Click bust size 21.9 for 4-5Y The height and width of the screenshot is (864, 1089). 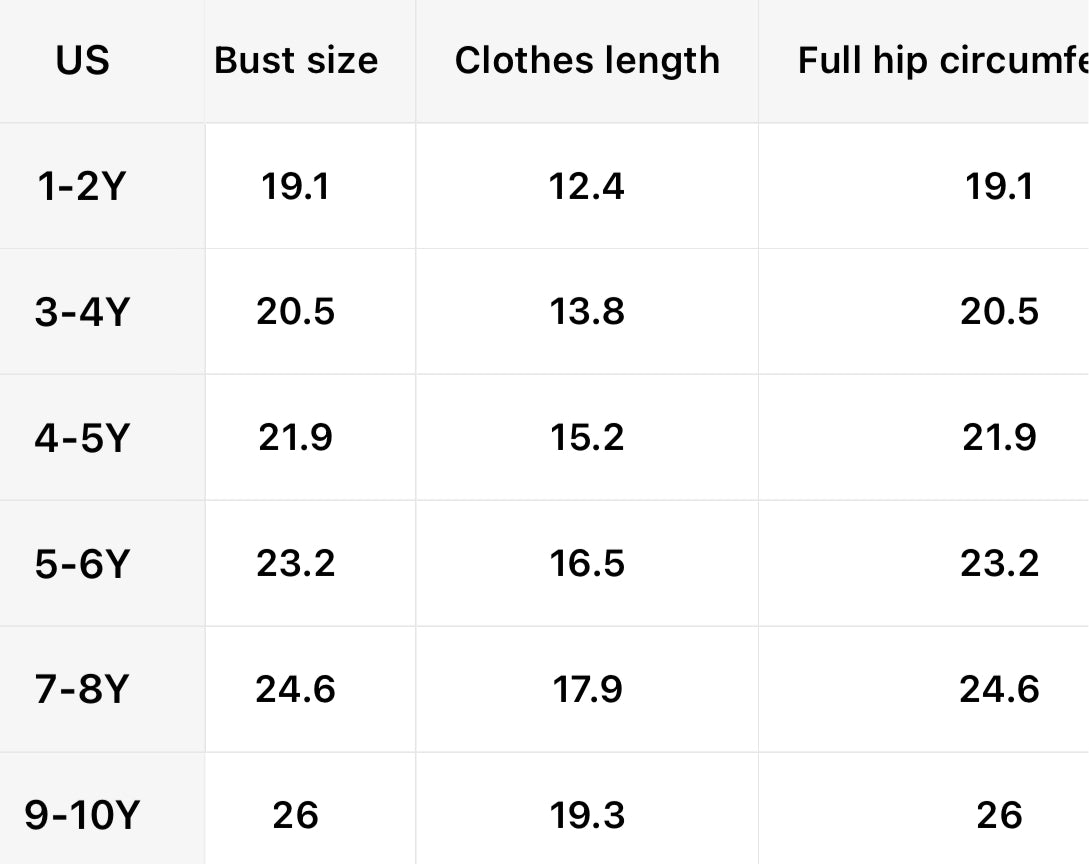click(x=296, y=439)
